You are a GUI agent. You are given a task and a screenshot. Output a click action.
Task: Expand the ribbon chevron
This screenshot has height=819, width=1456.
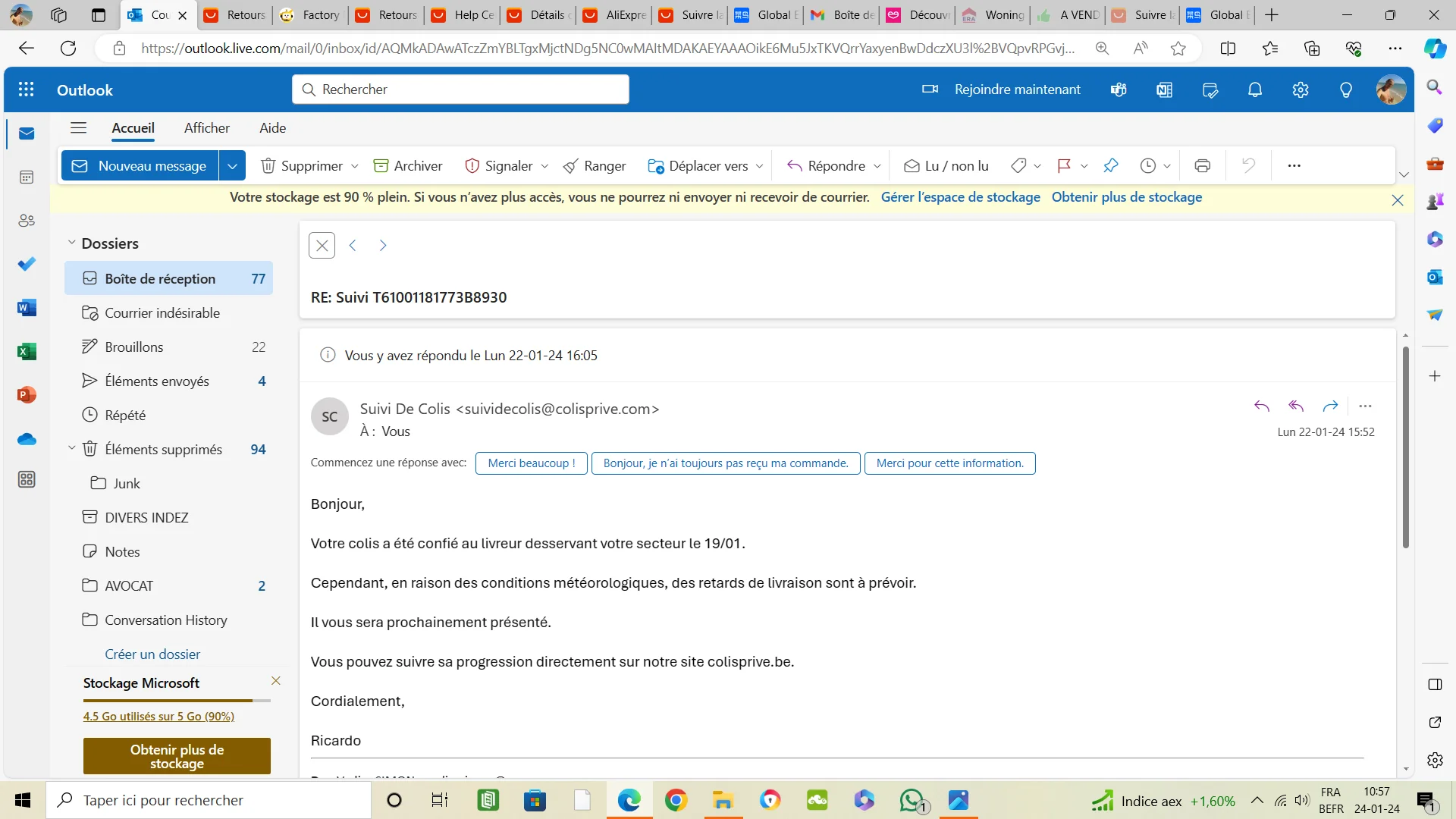(1404, 175)
